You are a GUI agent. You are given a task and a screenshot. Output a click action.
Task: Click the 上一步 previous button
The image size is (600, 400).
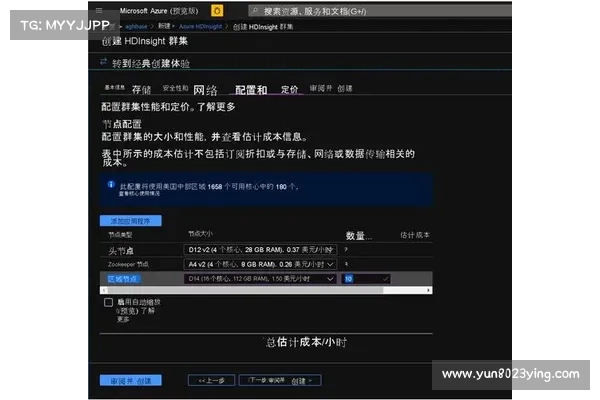(x=216, y=380)
